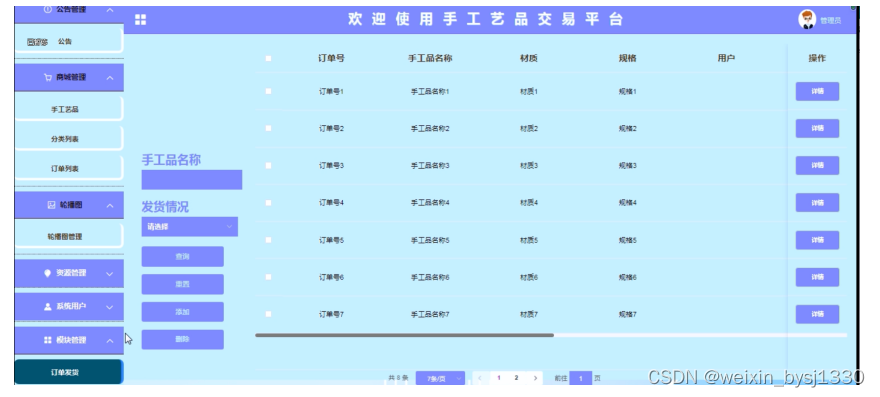Click the 删除 delete button
The width and height of the screenshot is (880, 397).
pos(182,339)
